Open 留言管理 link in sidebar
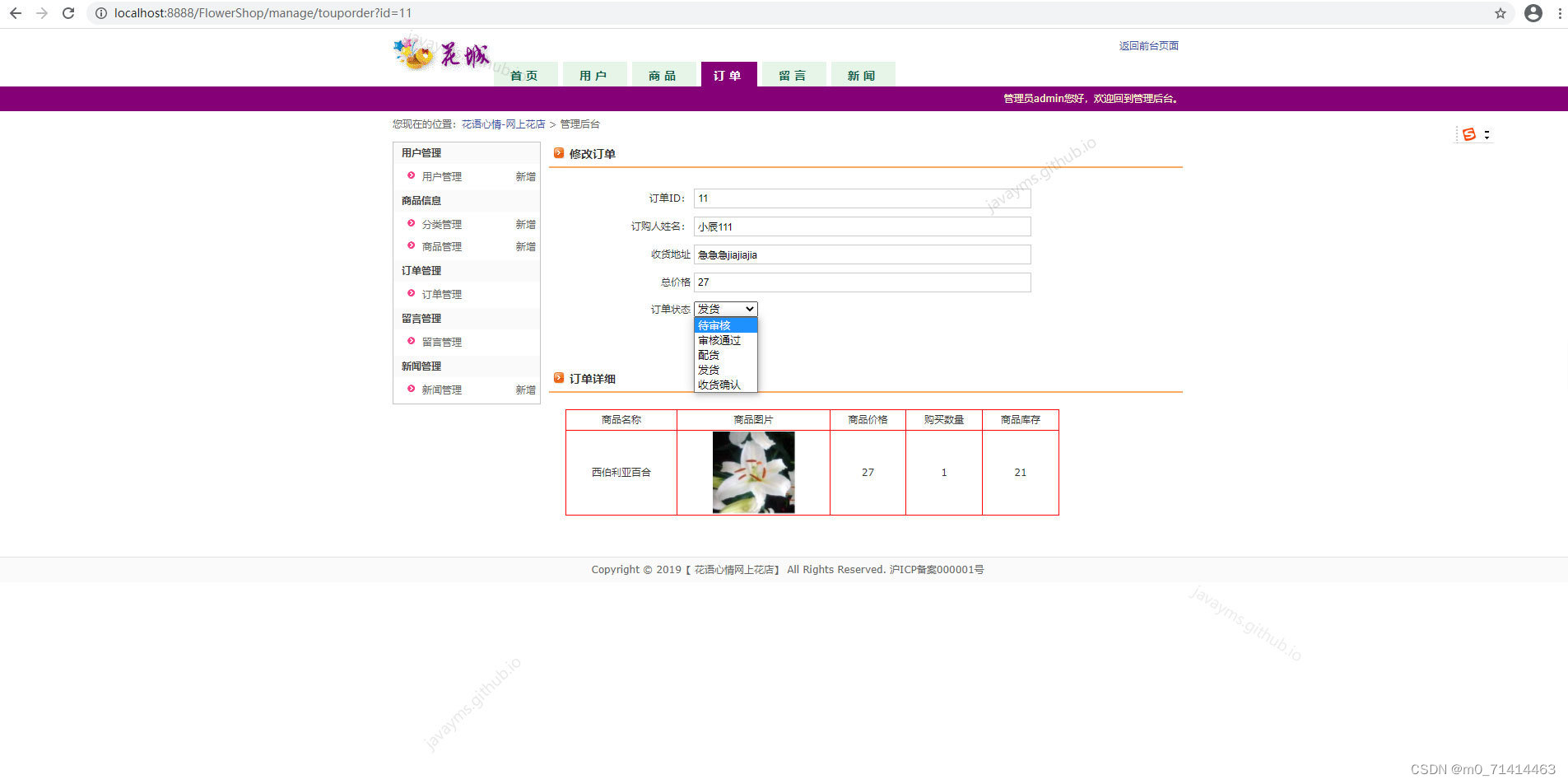1568x784 pixels. [x=442, y=342]
